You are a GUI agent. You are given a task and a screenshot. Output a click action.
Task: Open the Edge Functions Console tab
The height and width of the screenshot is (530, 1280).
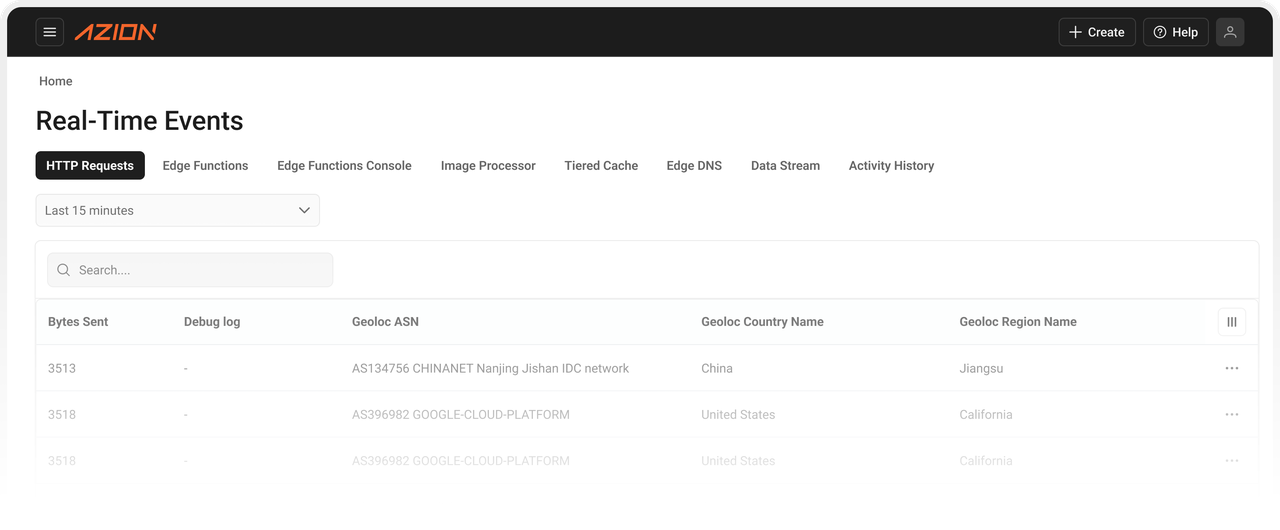[x=344, y=166]
